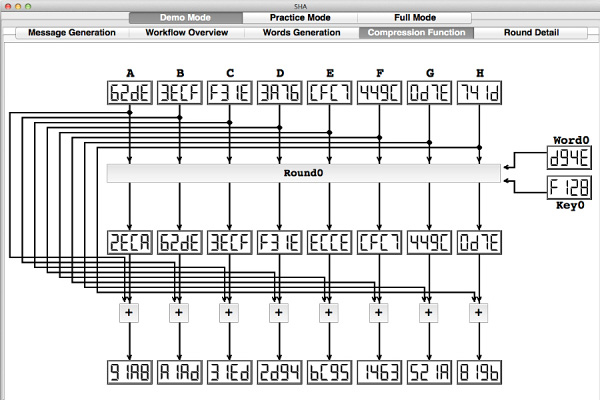Click the plus adder under column A
Viewport: 600px width, 400px height.
(x=130, y=312)
